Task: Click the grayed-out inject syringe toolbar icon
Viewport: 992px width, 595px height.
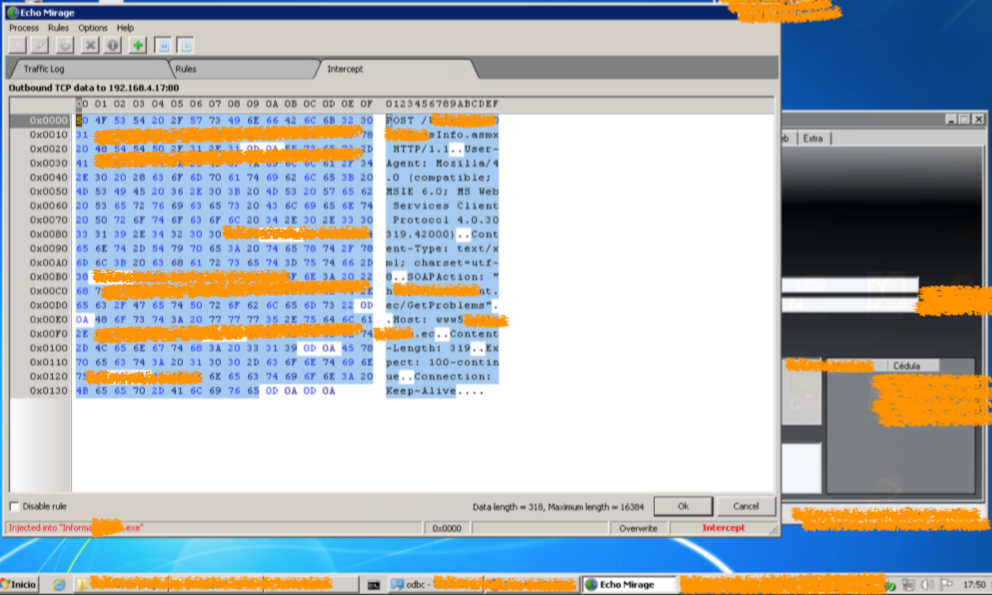Action: [42, 45]
